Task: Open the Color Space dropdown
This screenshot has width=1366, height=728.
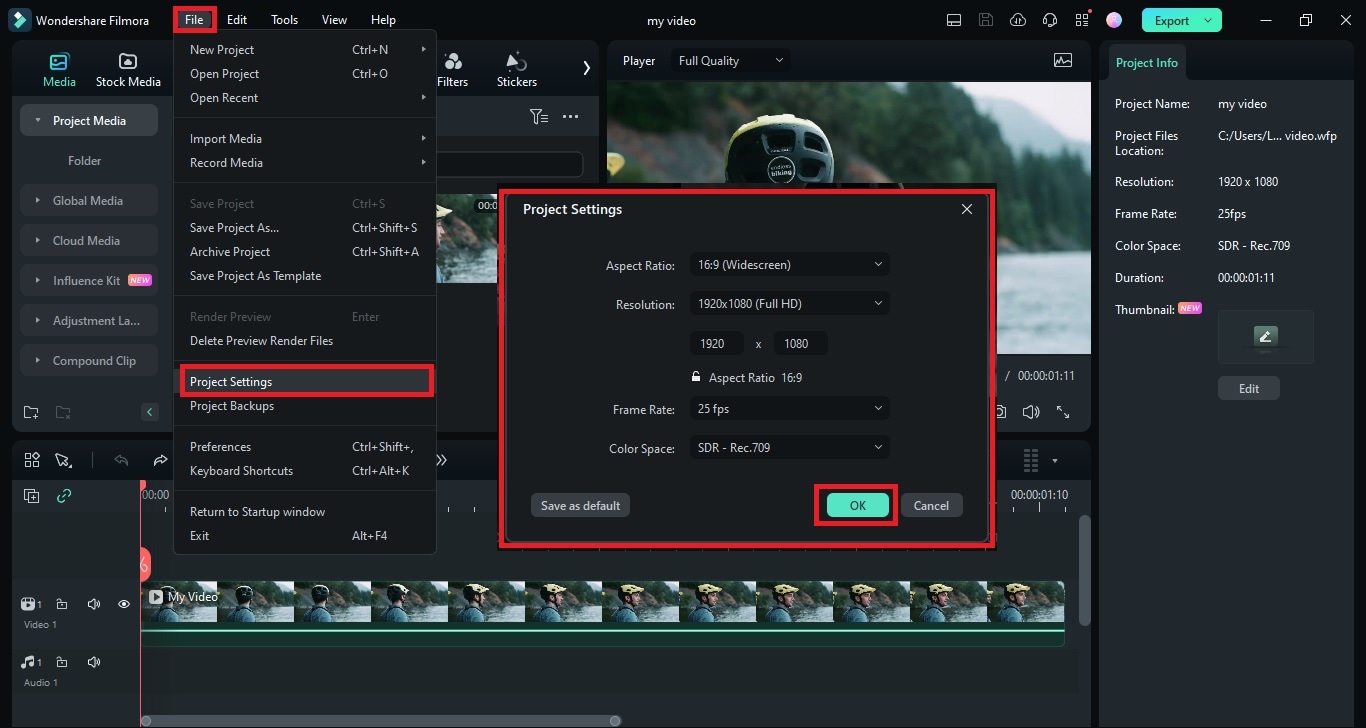Action: [789, 448]
